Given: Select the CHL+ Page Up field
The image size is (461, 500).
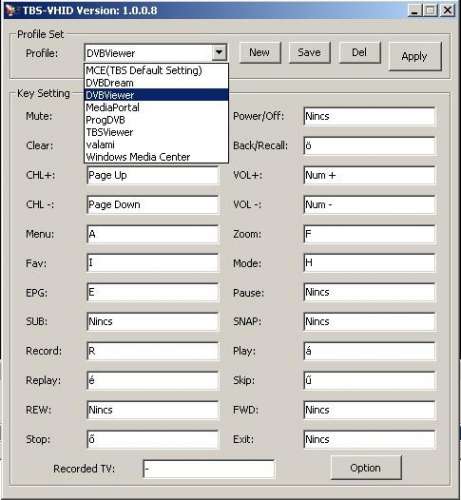Looking at the screenshot, I should (x=153, y=175).
